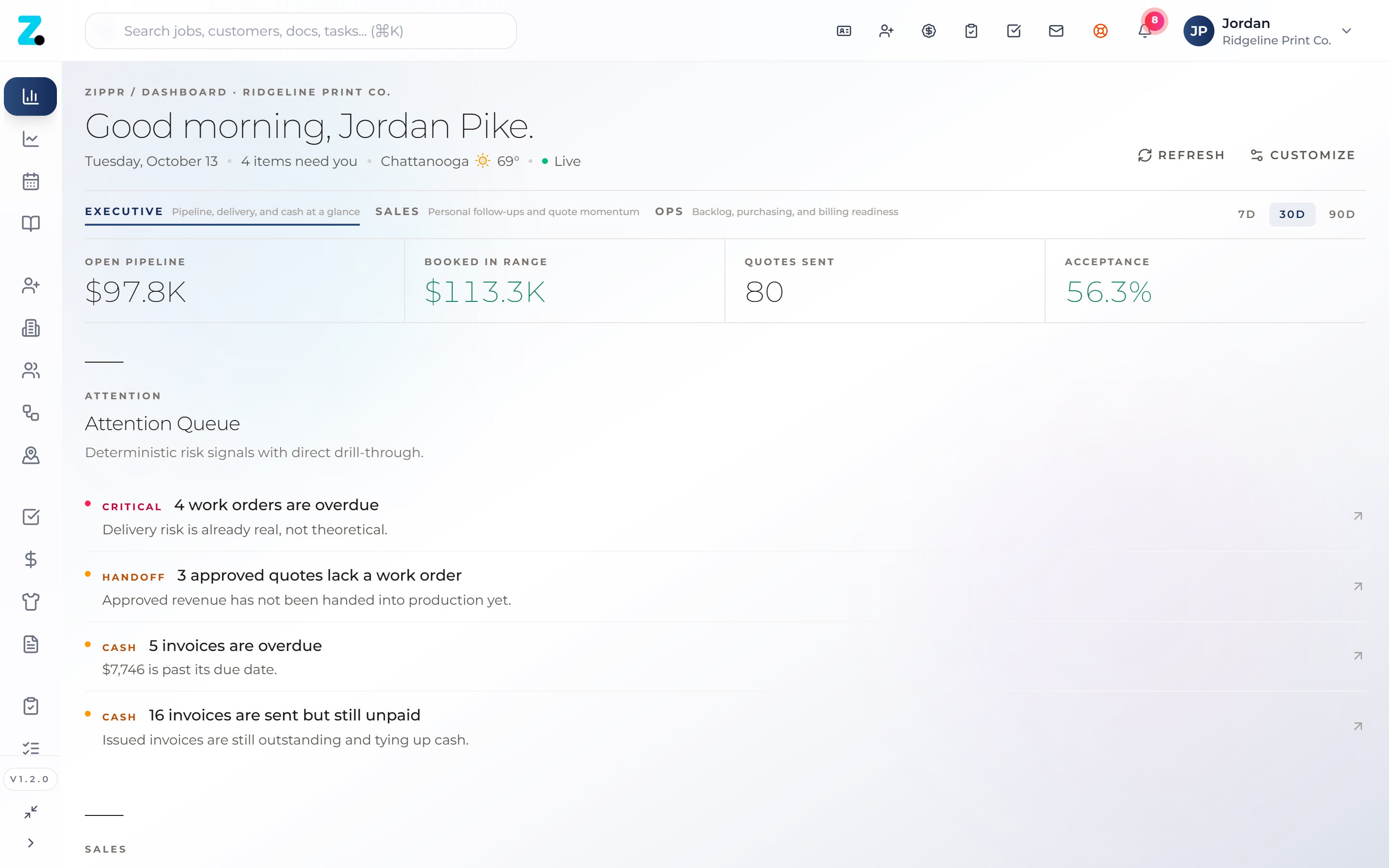The width and height of the screenshot is (1389, 868).
Task: Switch to the Ops tab
Action: pos(776,212)
